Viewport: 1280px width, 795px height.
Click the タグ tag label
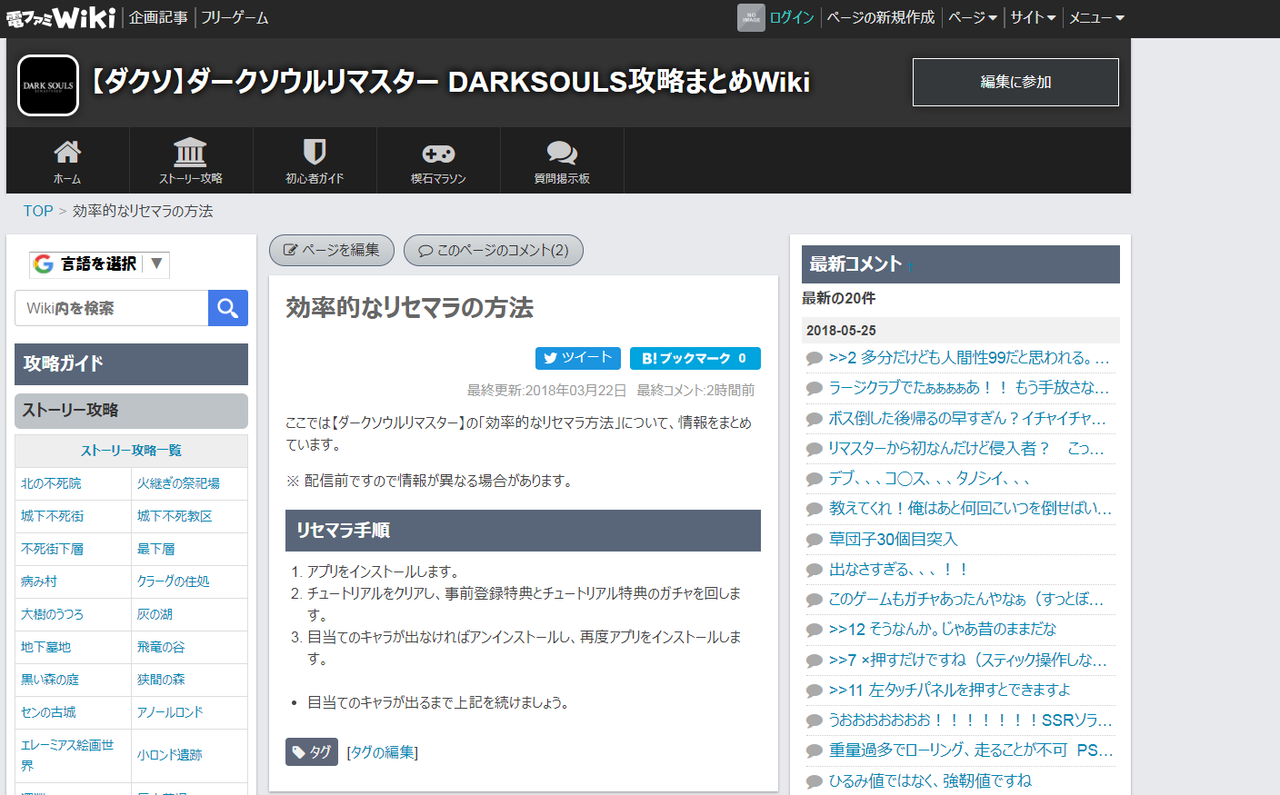point(312,752)
